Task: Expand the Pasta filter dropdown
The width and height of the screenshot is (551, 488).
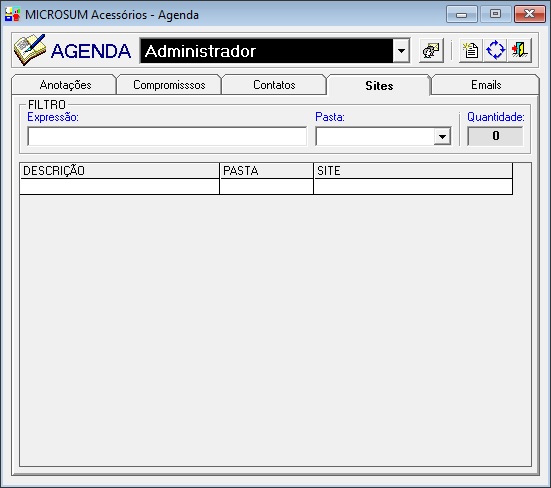Action: pos(442,136)
